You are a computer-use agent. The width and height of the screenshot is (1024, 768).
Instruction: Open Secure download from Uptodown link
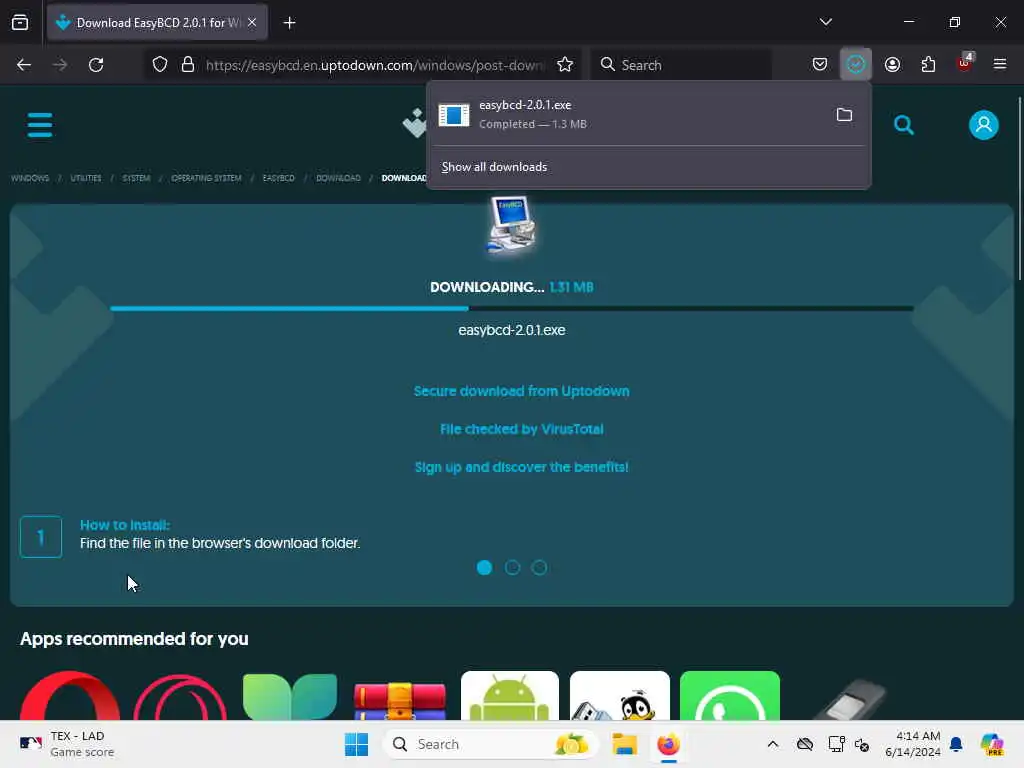tap(521, 391)
